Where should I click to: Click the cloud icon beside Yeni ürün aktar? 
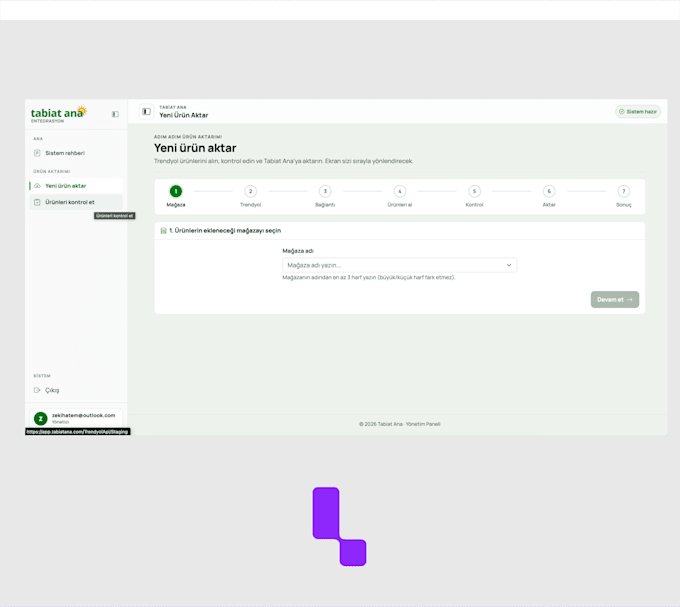pos(37,186)
